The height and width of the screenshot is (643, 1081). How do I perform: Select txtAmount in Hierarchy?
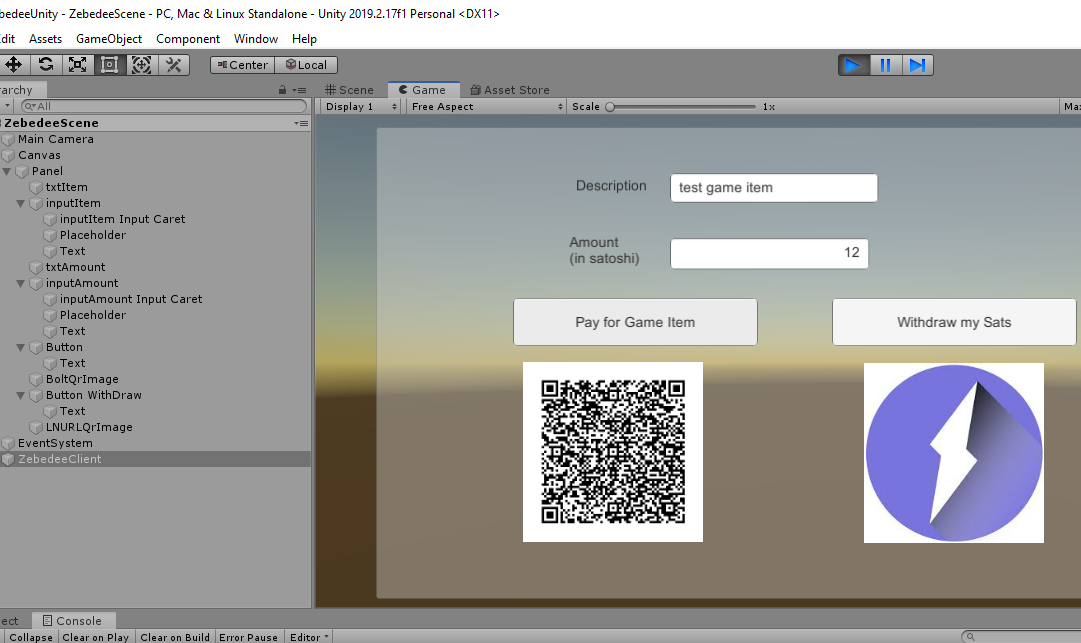pyautogui.click(x=155, y=267)
